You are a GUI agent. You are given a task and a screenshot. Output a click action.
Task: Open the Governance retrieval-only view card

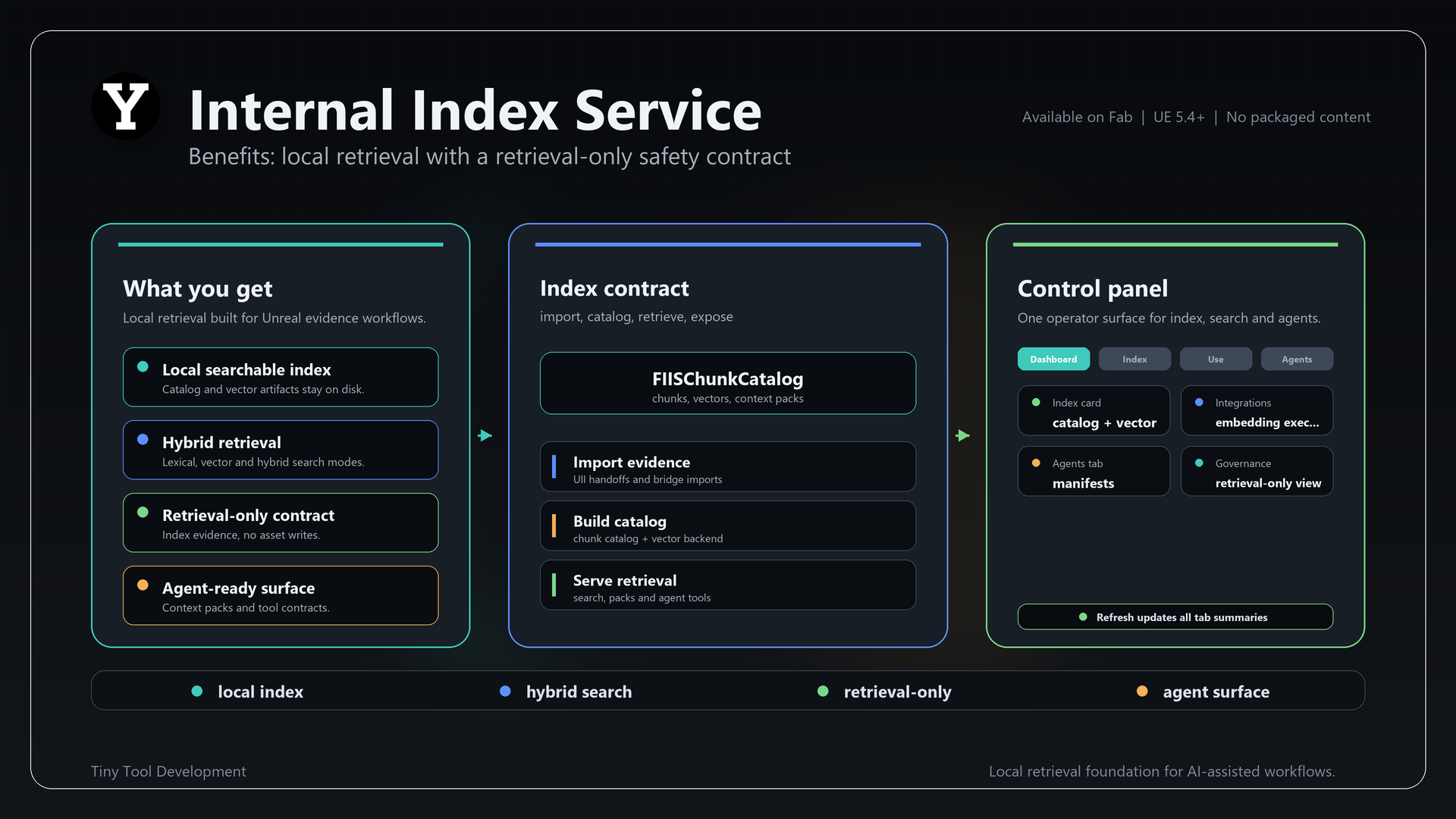coord(1257,472)
